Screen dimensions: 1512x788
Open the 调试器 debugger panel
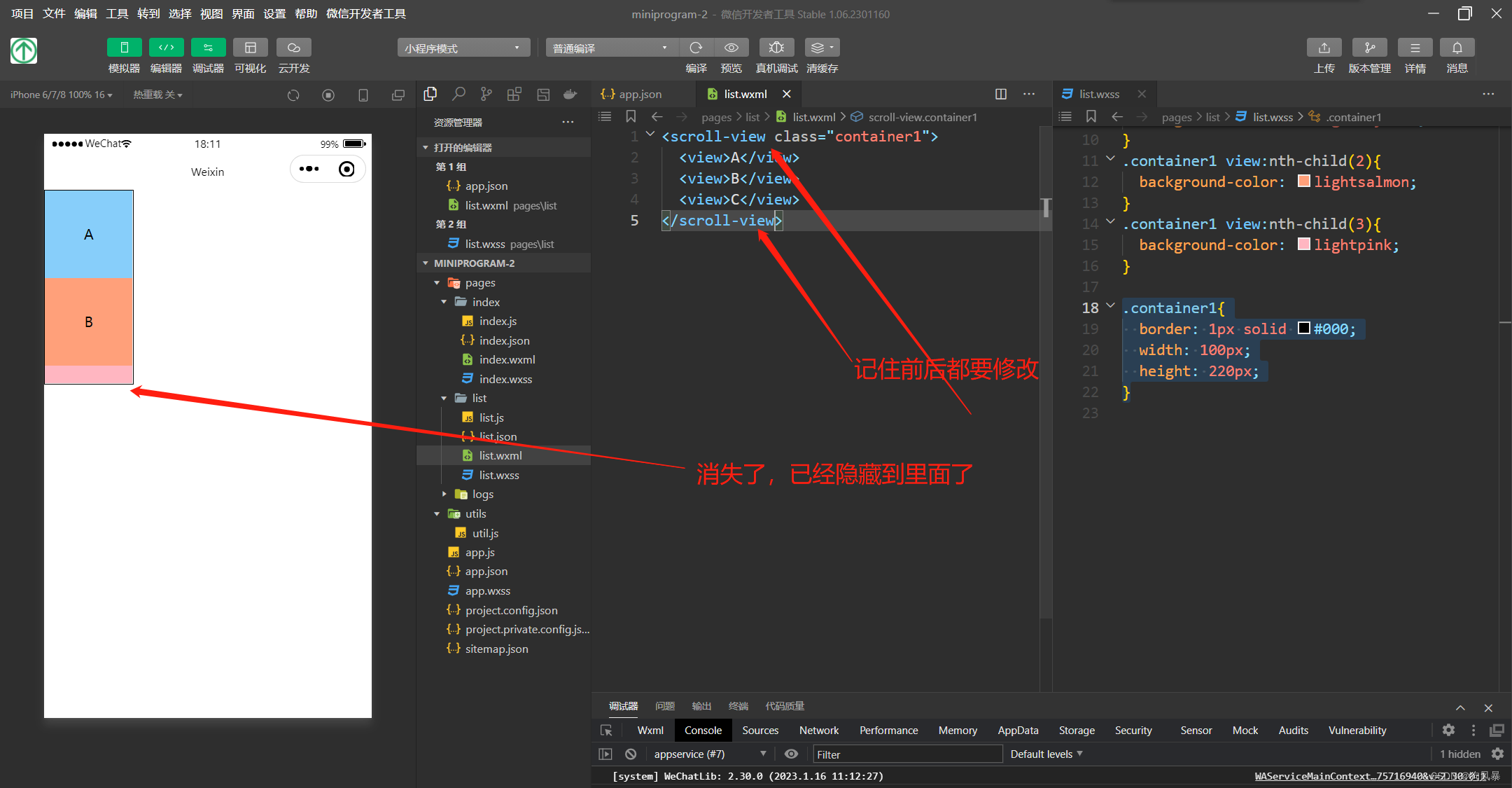click(208, 56)
